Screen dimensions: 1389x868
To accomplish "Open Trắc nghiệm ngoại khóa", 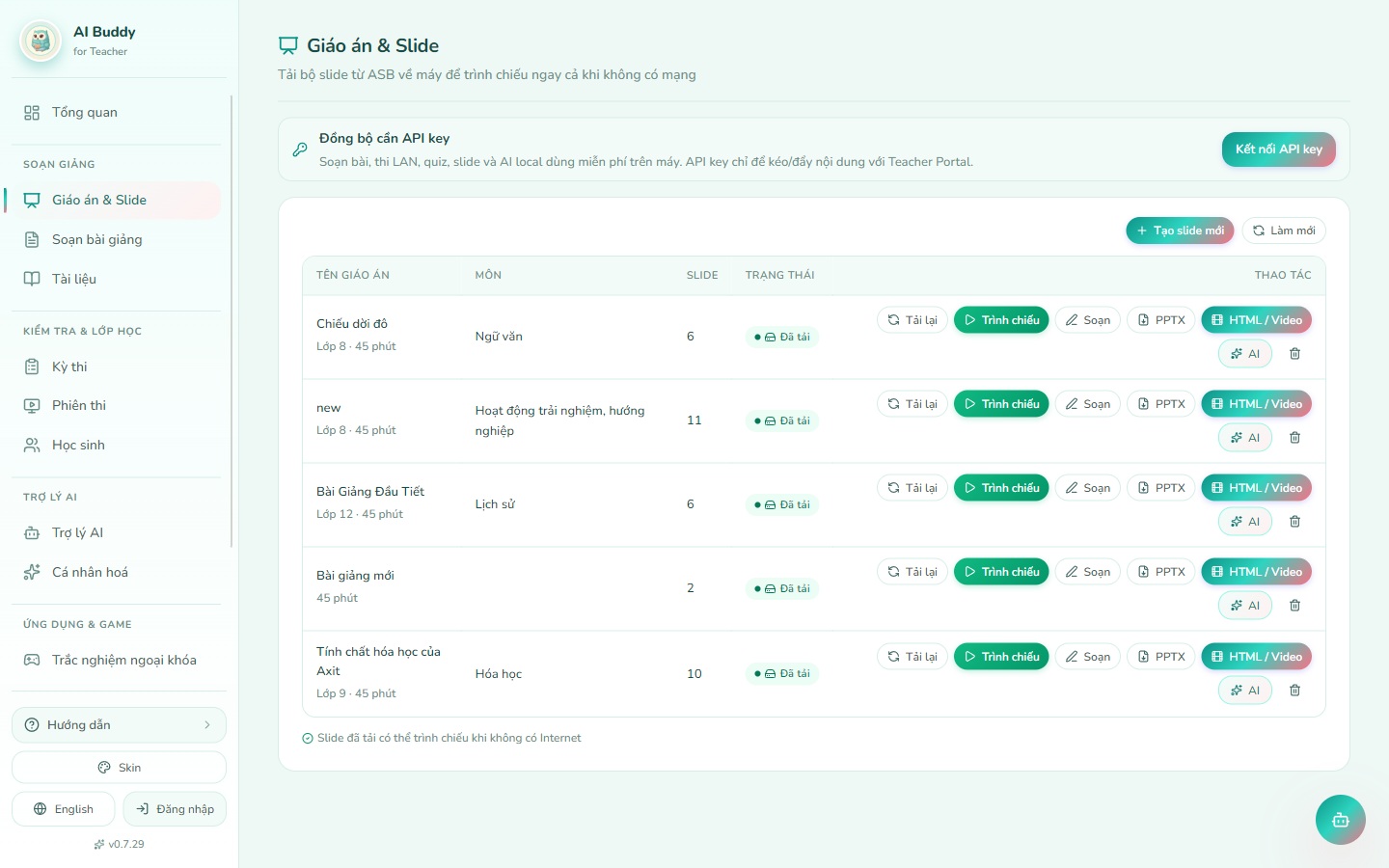I will point(116,661).
